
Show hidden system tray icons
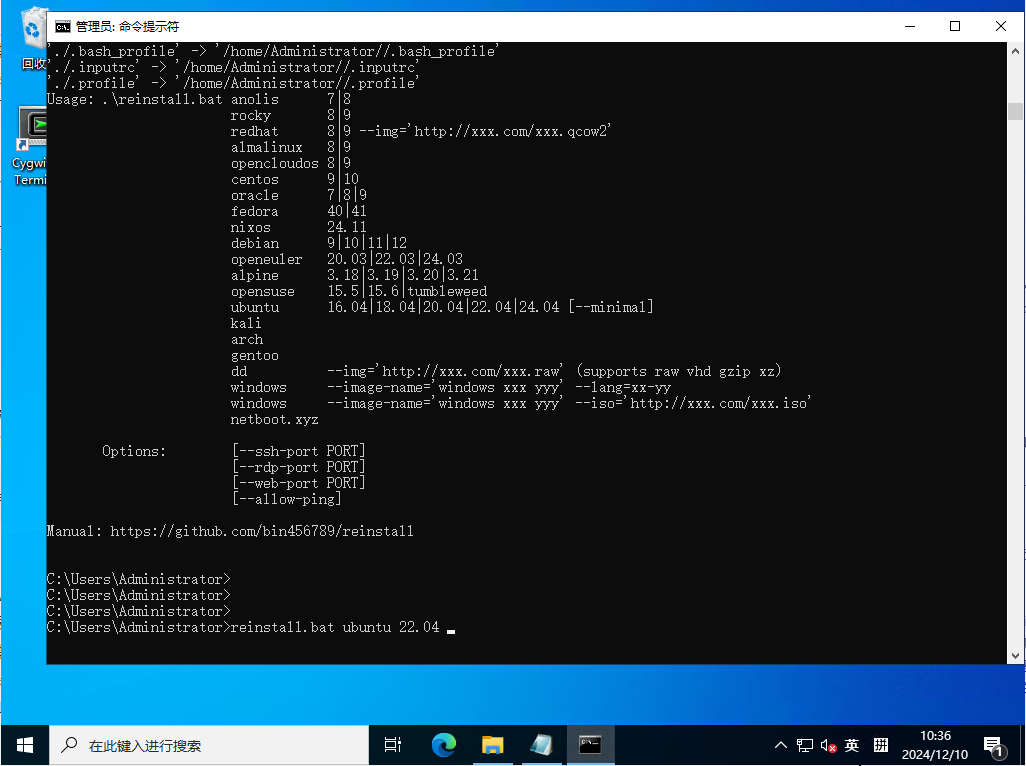click(781, 745)
